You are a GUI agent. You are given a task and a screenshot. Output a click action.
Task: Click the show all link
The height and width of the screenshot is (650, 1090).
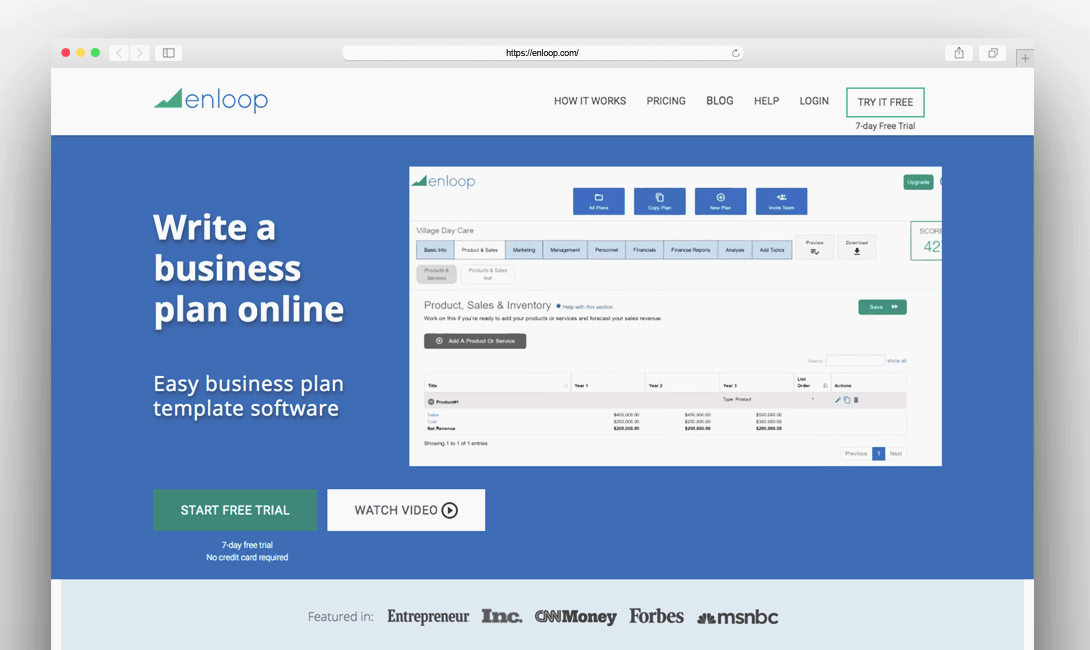point(897,361)
